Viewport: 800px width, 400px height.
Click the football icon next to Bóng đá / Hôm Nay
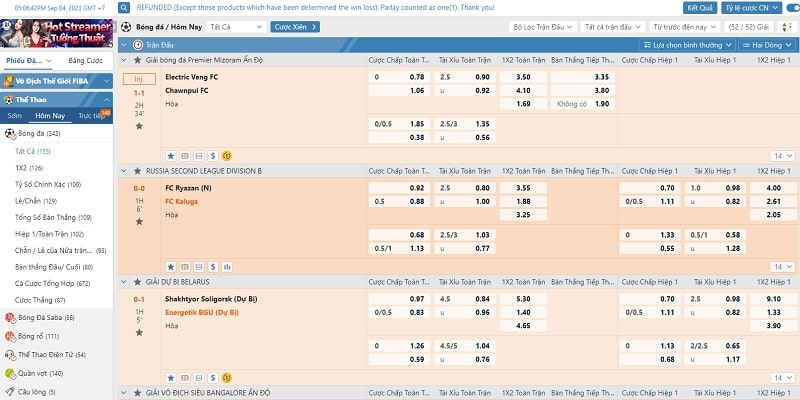126,27
